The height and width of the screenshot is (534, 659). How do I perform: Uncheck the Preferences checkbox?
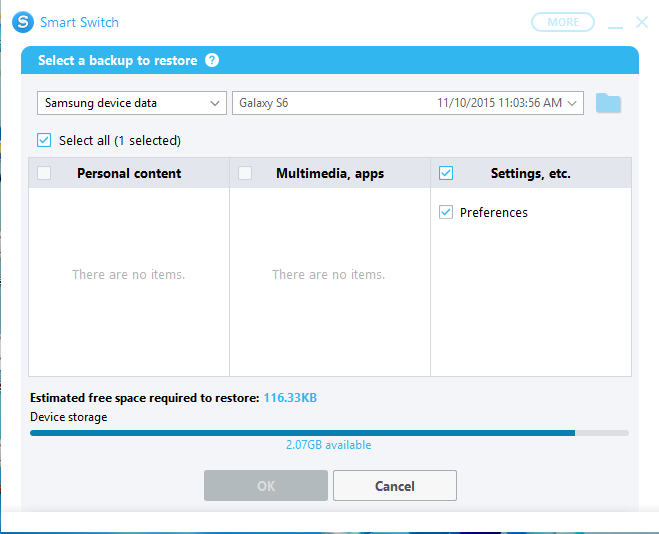tap(446, 212)
